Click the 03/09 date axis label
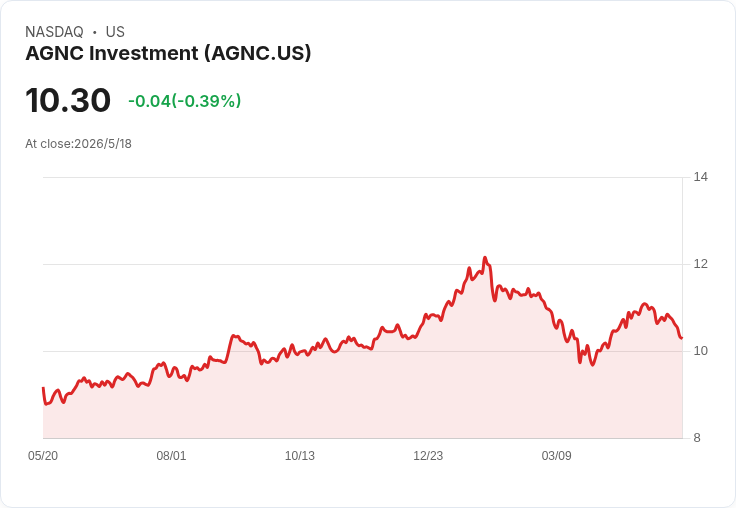Viewport: 736px width, 508px height. click(x=557, y=456)
